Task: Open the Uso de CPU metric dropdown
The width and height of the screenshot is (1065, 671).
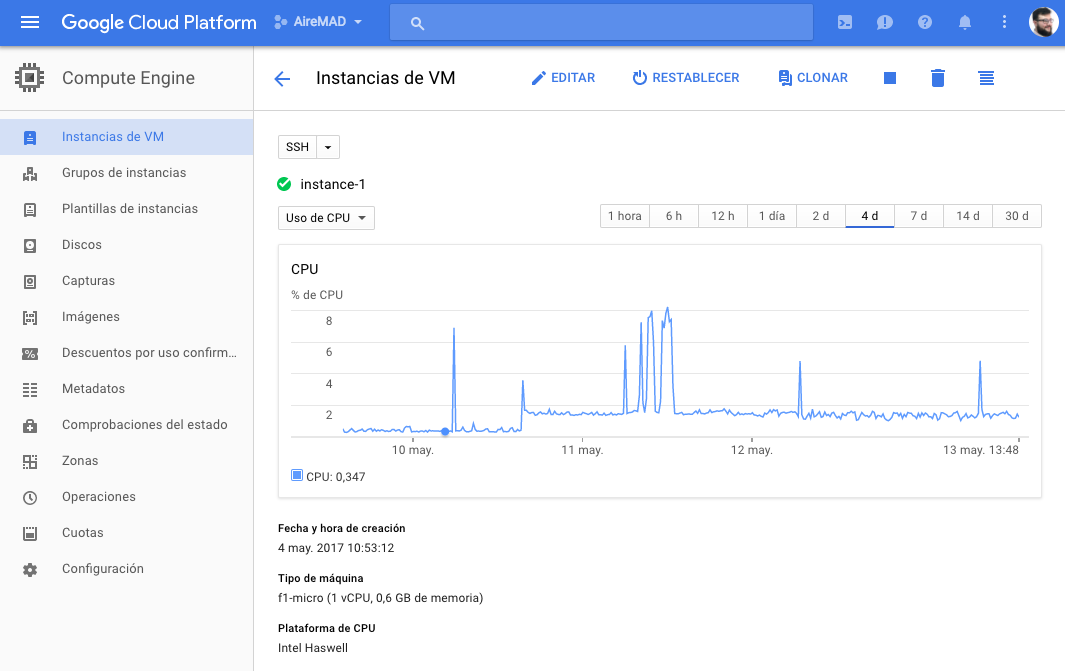Action: [x=326, y=218]
